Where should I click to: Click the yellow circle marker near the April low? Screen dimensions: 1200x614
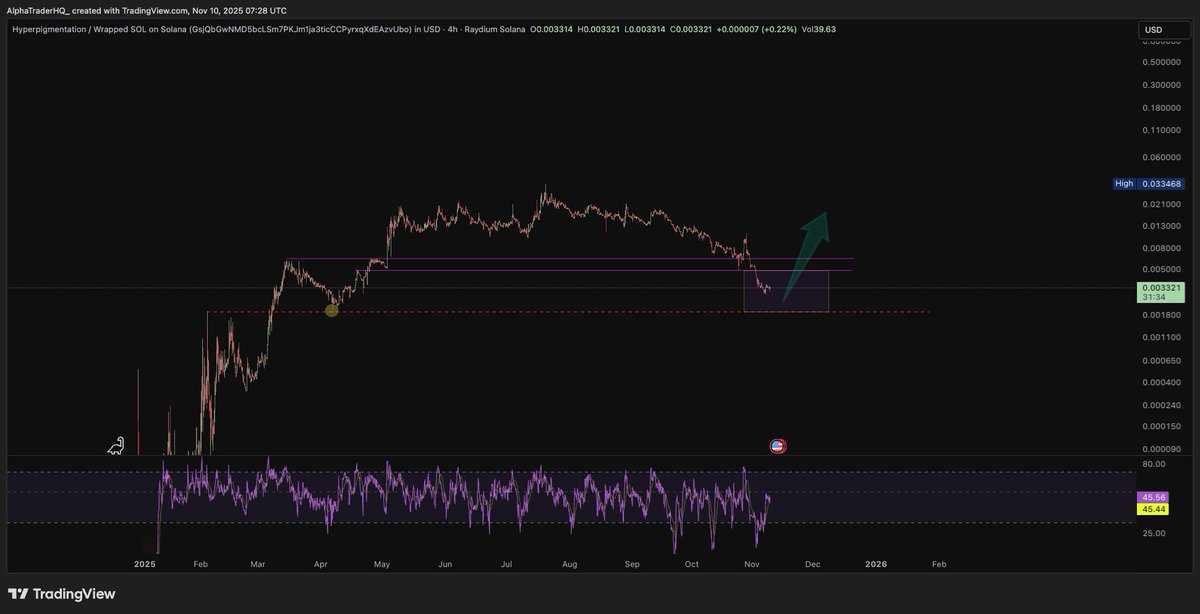click(x=331, y=310)
